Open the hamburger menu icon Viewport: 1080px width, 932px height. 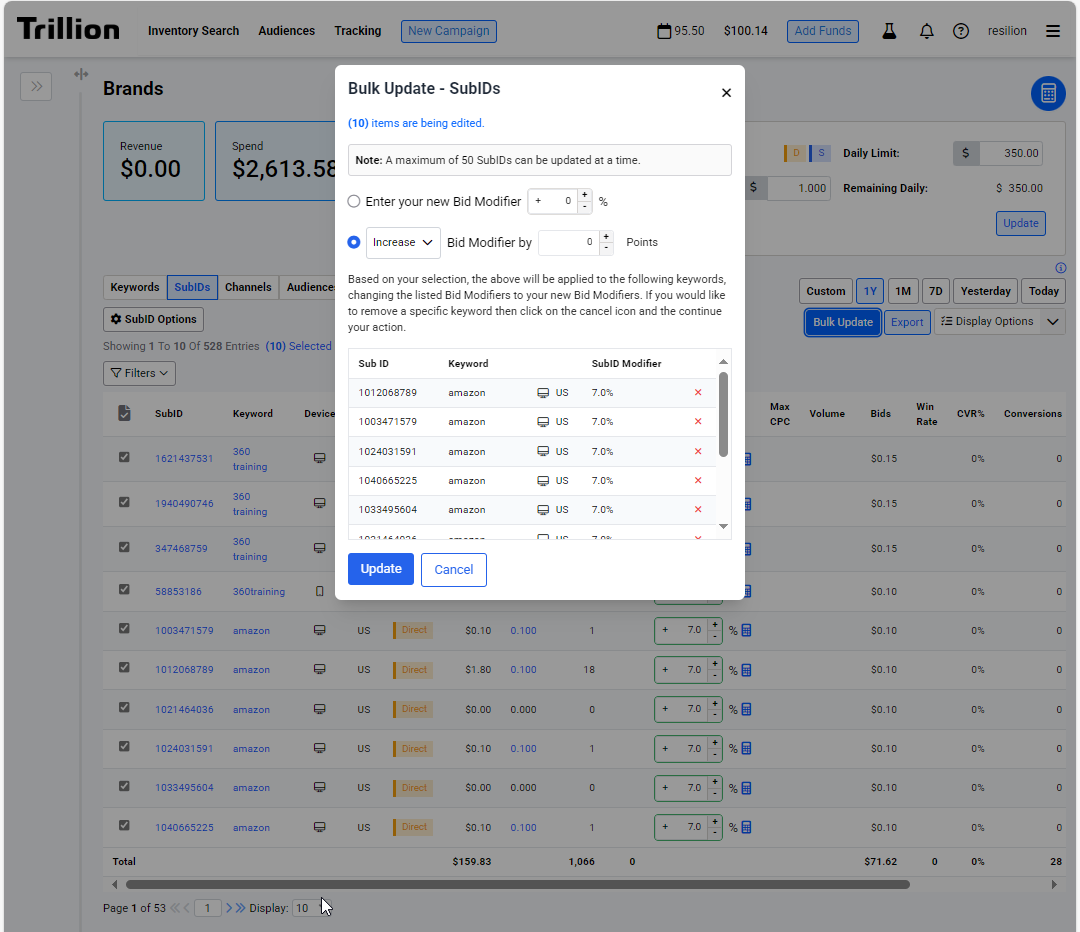pos(1053,31)
